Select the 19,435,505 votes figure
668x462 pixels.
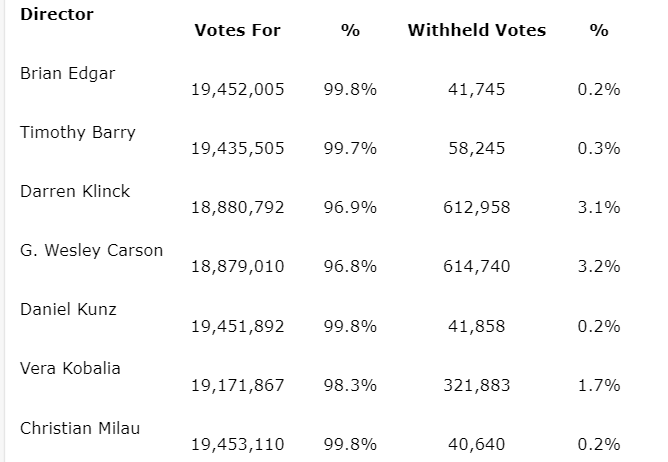[x=237, y=148]
